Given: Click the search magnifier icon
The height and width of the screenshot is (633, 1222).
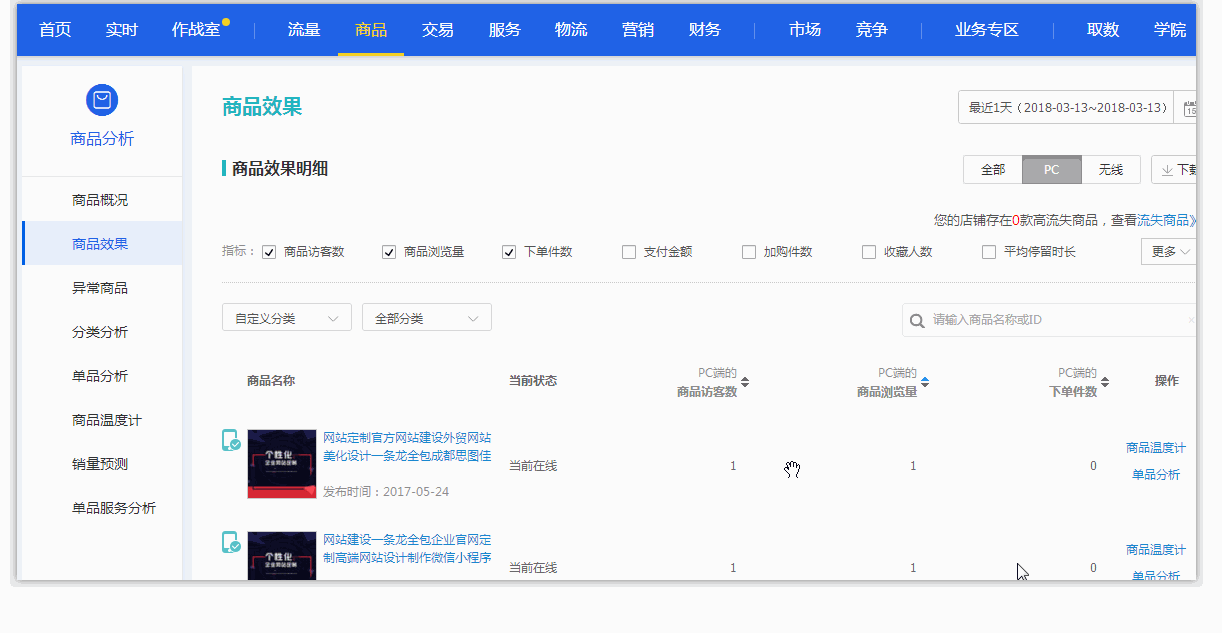Looking at the screenshot, I should pyautogui.click(x=917, y=321).
